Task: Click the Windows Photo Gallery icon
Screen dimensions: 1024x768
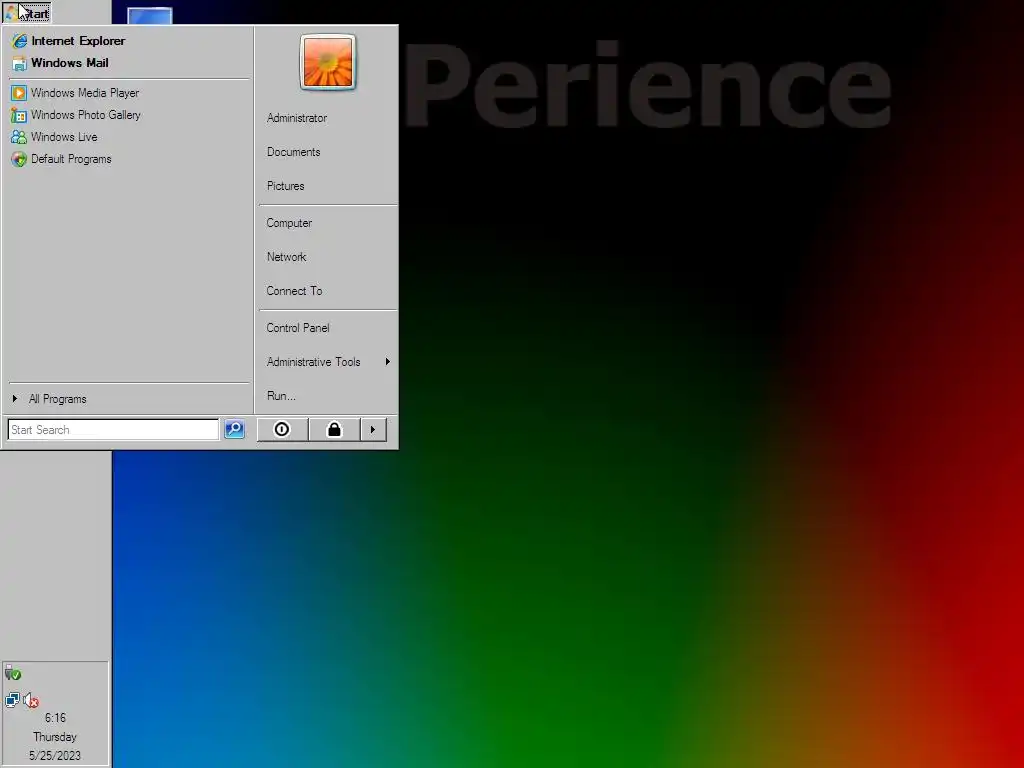Action: [19, 116]
